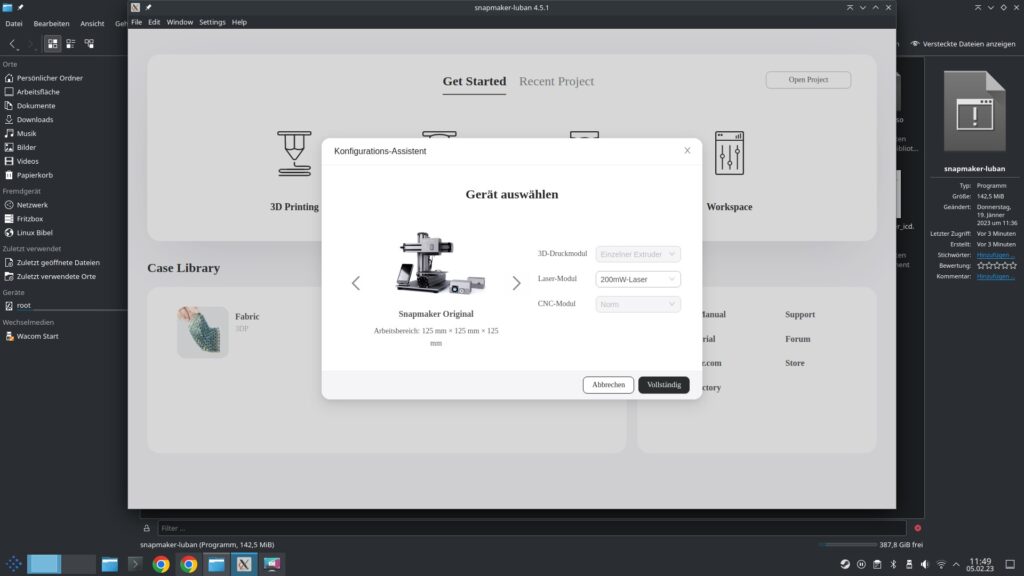
Task: Click the Hinzufügen link for Kommentar
Action: pyautogui.click(x=995, y=276)
